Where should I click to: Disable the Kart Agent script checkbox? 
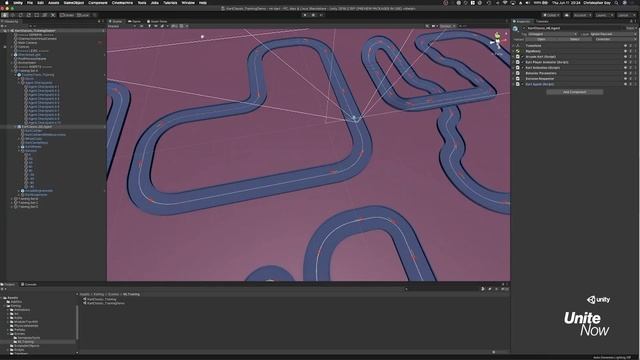523,84
